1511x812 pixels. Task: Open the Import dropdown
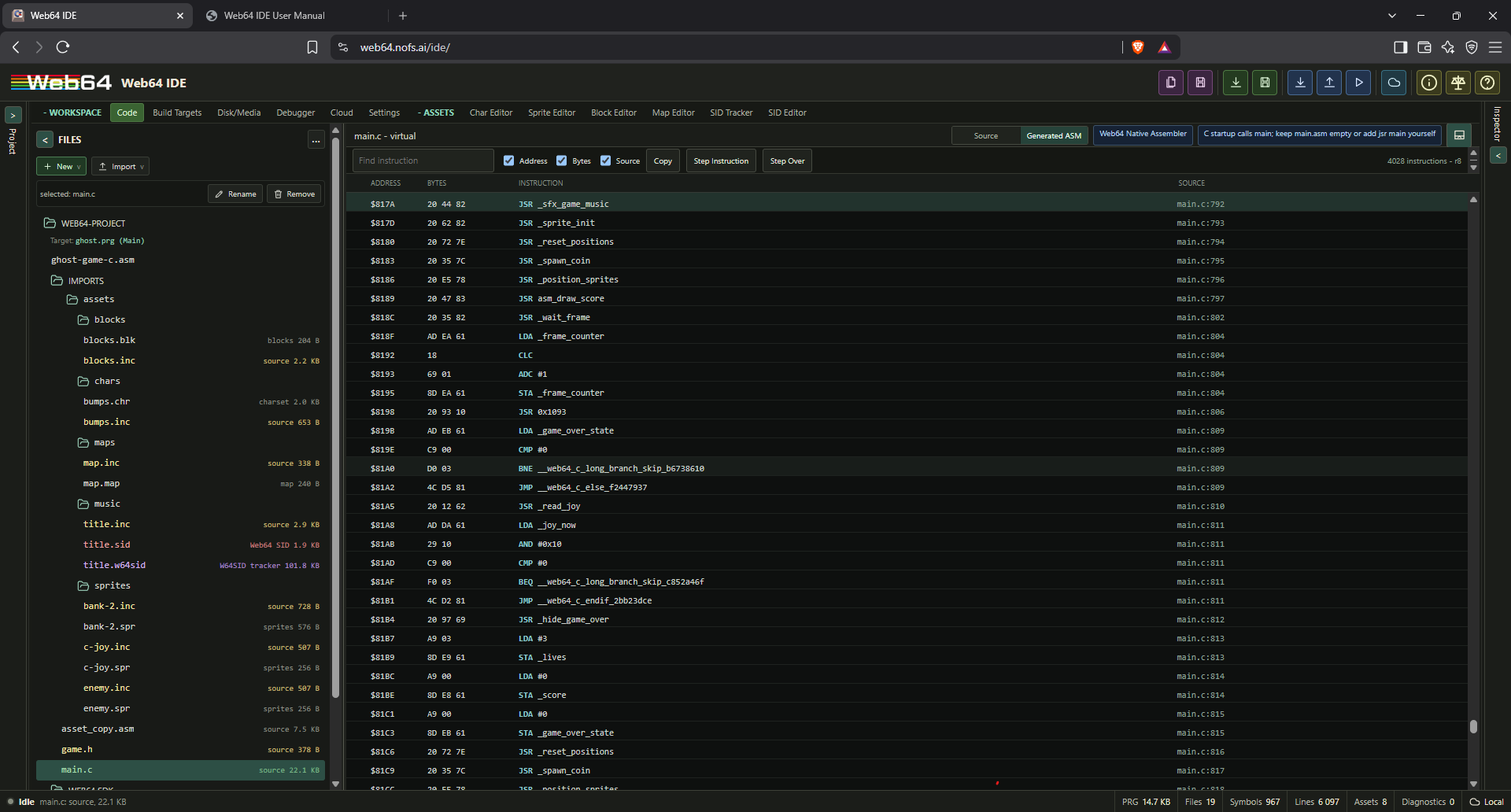pyautogui.click(x=120, y=166)
